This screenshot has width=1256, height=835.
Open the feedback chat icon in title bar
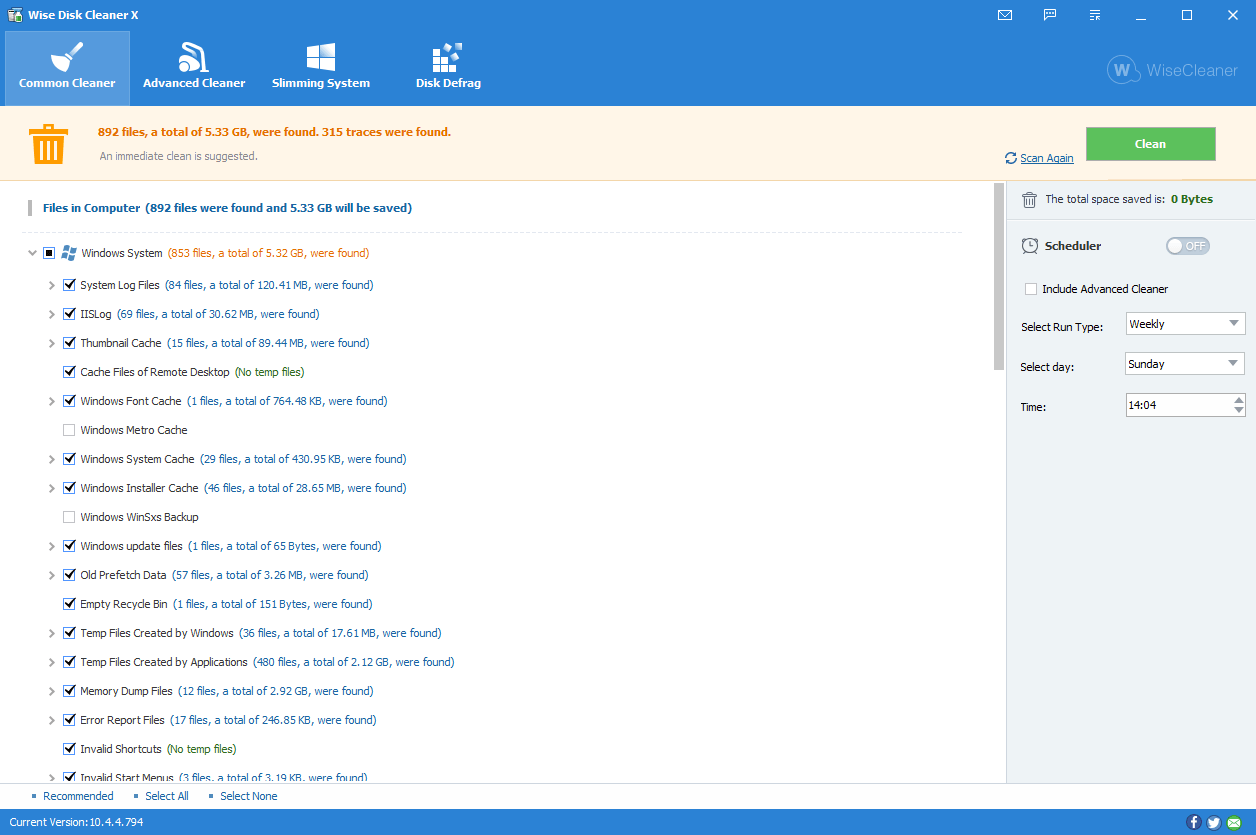tap(1050, 15)
